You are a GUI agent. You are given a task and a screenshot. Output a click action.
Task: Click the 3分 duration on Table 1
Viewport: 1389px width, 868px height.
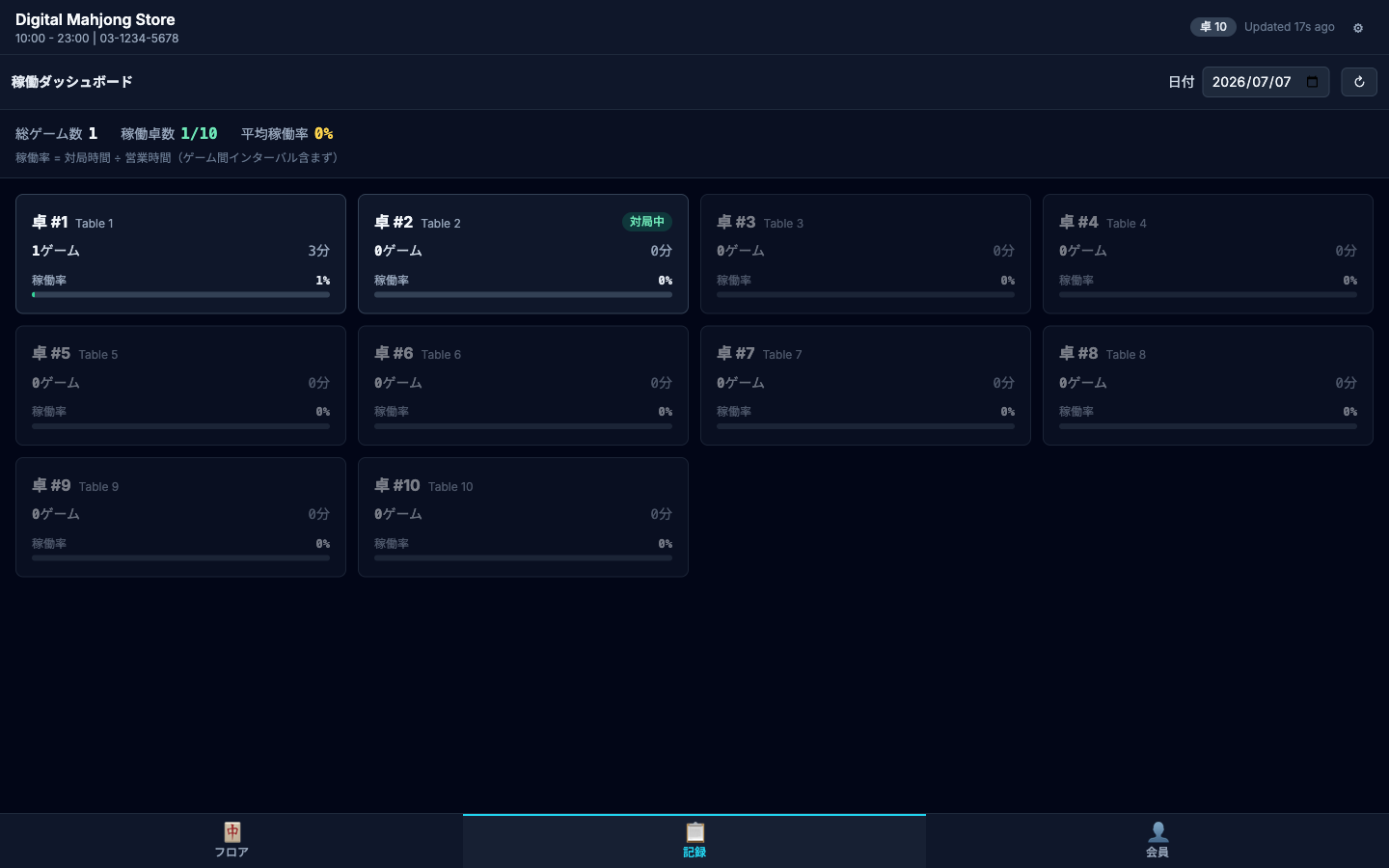tap(319, 251)
